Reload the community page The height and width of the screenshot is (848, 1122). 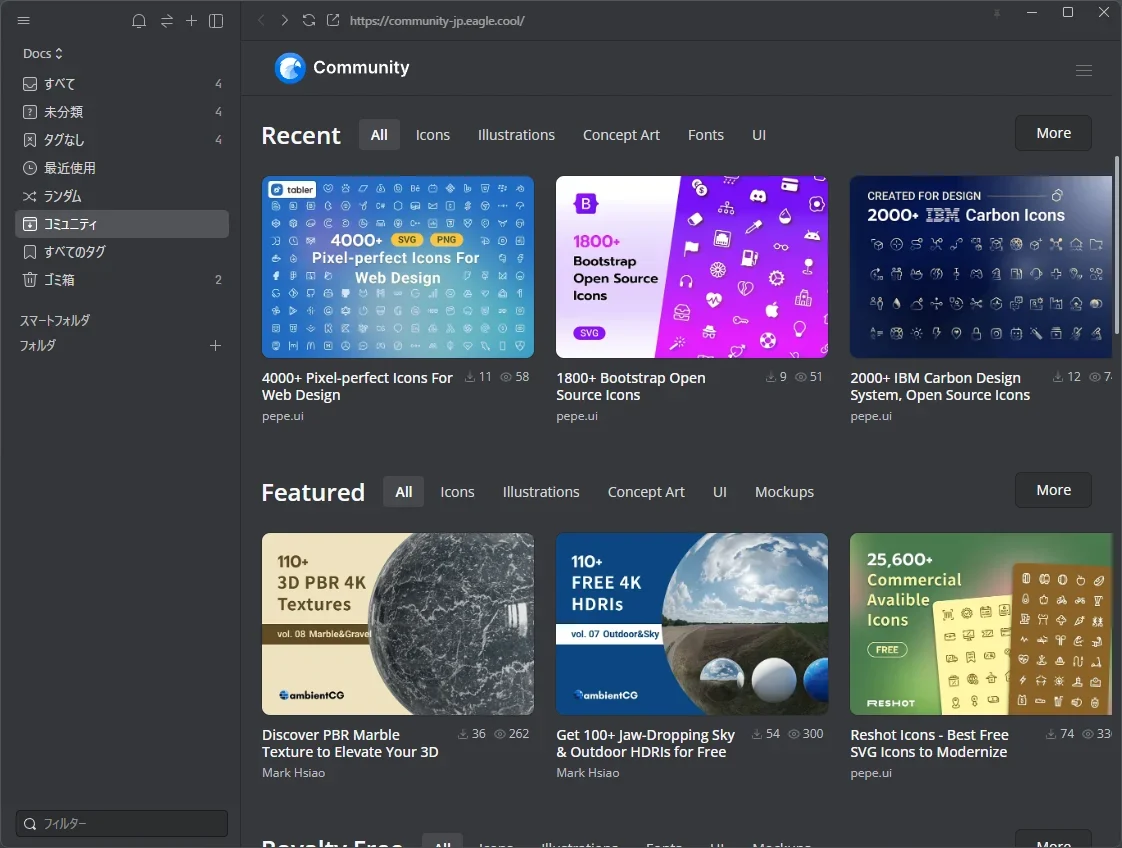(308, 20)
